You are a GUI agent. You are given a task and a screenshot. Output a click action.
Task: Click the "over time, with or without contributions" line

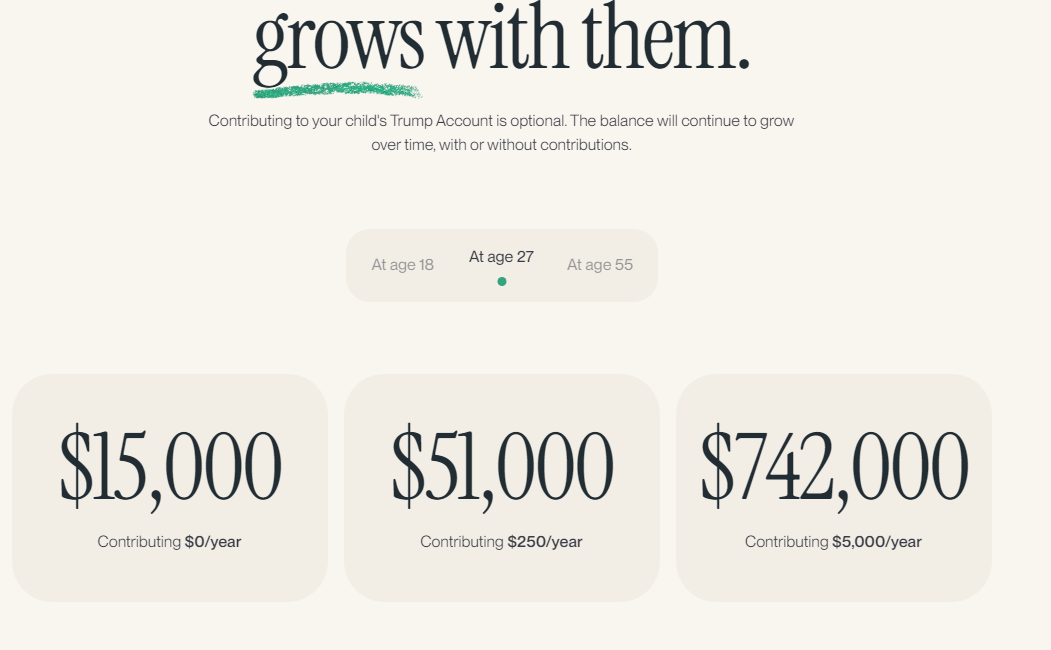pyautogui.click(x=501, y=145)
